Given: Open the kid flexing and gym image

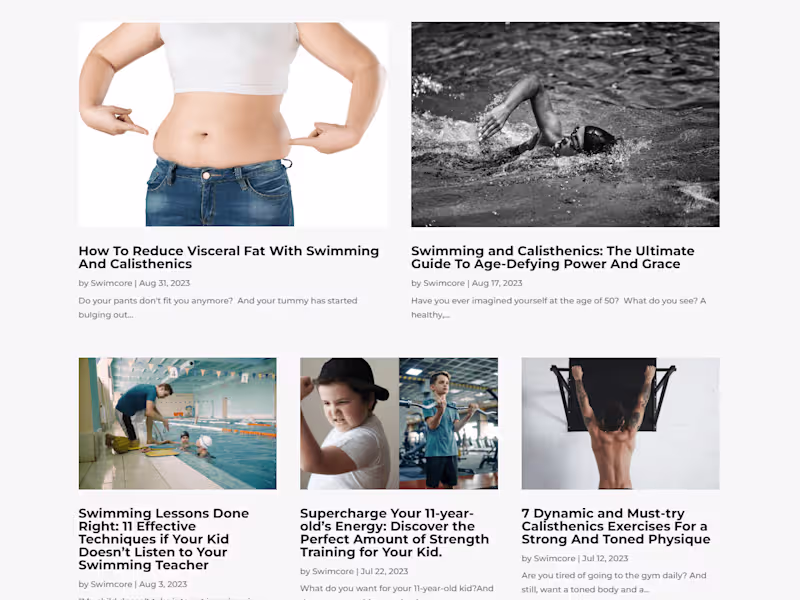Looking at the screenshot, I should [x=399, y=423].
